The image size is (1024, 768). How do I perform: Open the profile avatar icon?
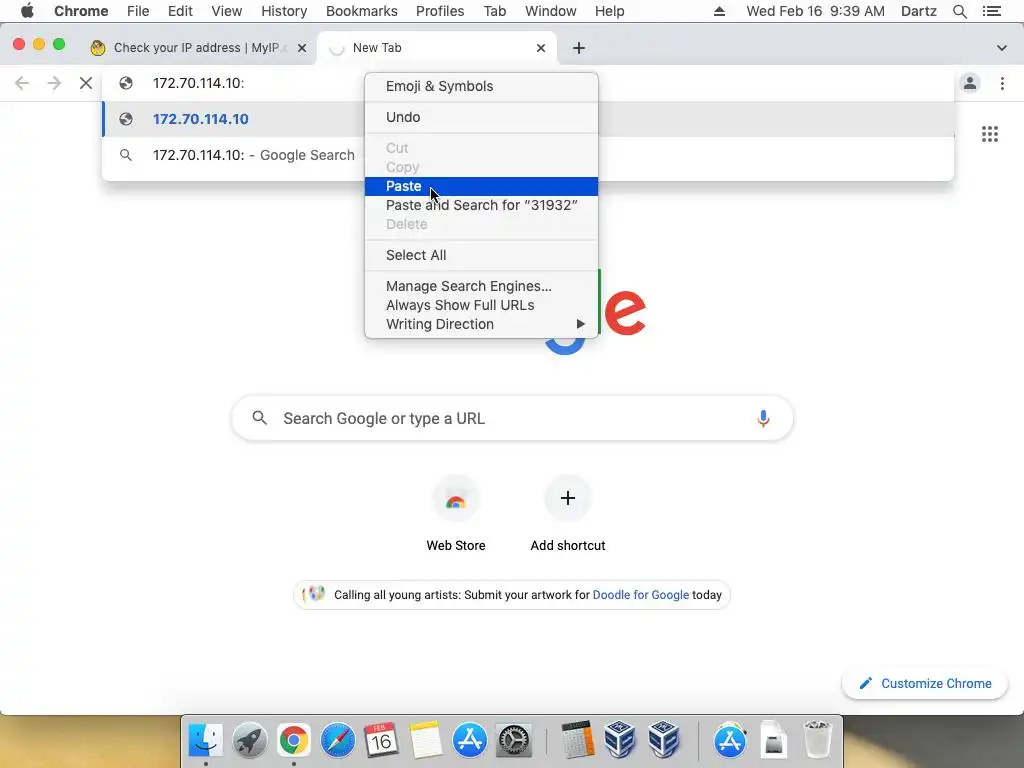(x=970, y=83)
